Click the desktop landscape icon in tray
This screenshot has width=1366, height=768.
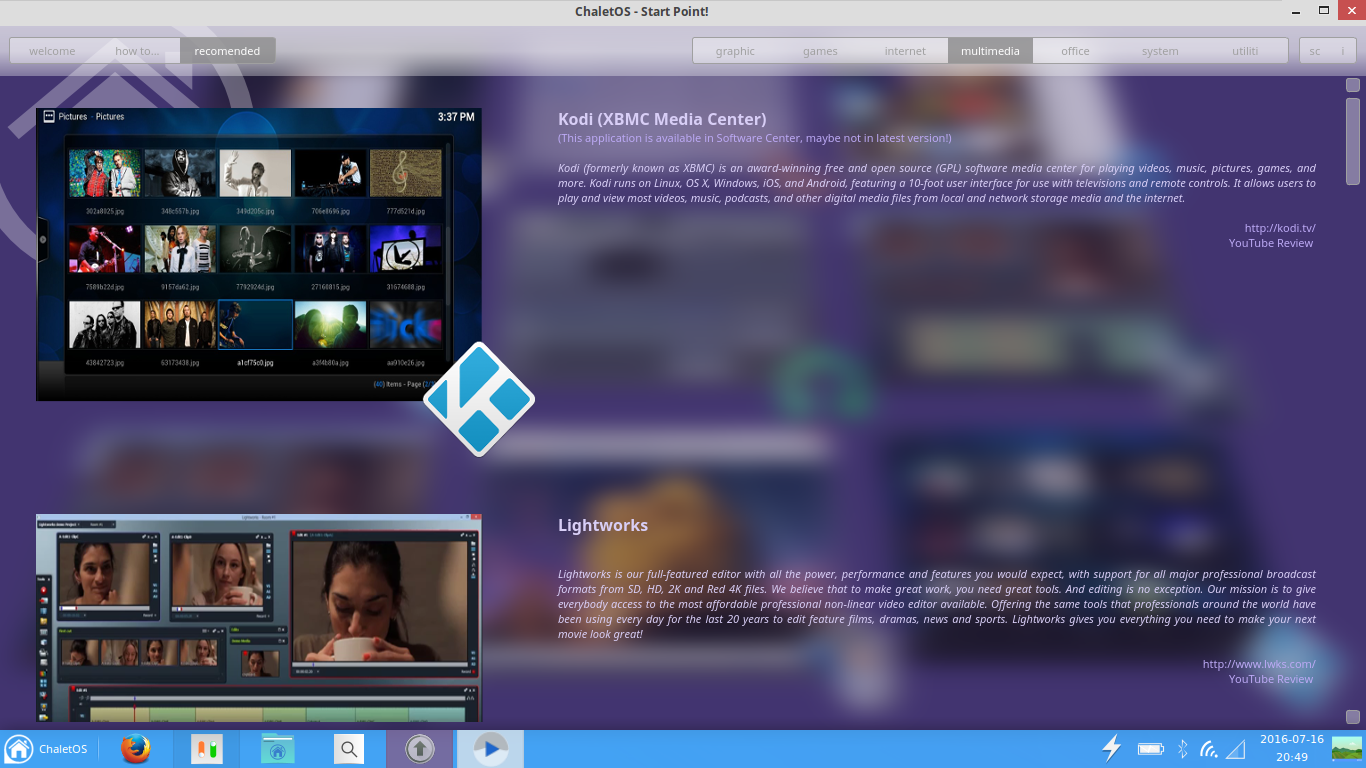1347,748
